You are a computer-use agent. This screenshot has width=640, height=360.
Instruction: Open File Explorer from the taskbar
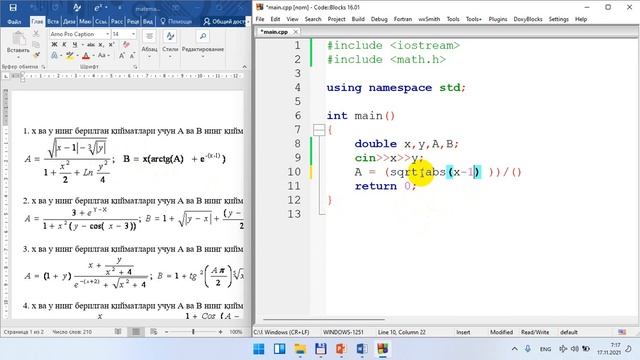coord(300,349)
